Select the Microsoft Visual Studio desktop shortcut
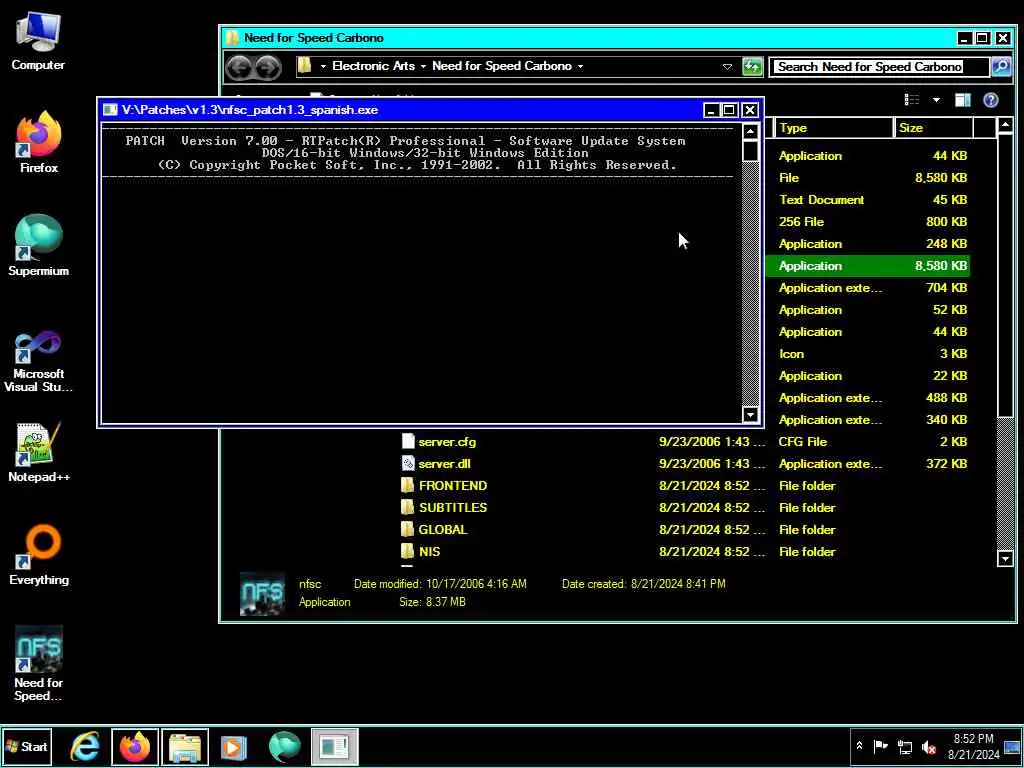Screen dimensions: 1024x768 pyautogui.click(x=38, y=361)
